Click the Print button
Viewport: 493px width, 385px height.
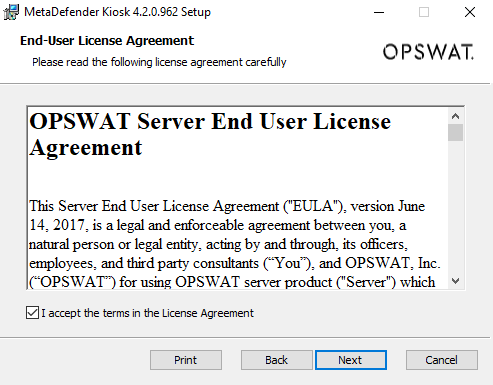(x=186, y=360)
